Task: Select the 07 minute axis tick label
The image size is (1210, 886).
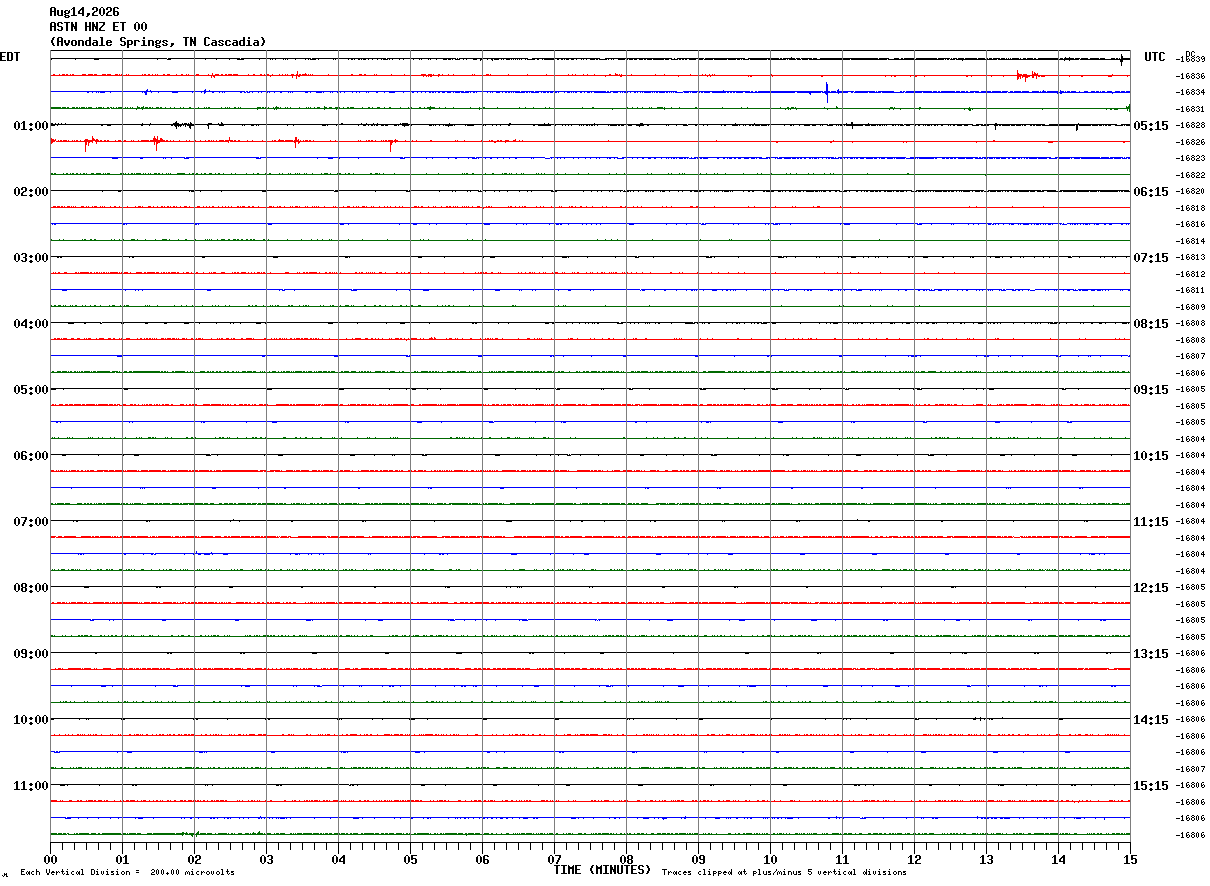Action: (x=554, y=859)
